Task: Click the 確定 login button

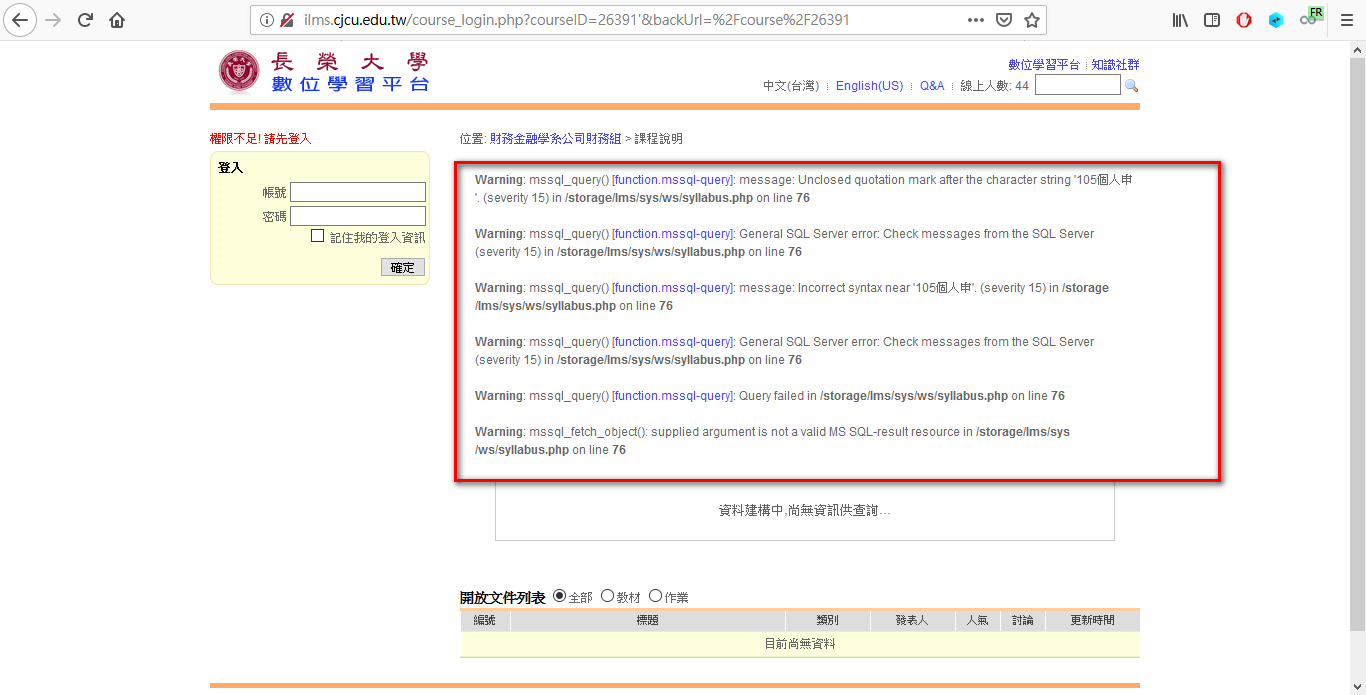Action: [403, 267]
